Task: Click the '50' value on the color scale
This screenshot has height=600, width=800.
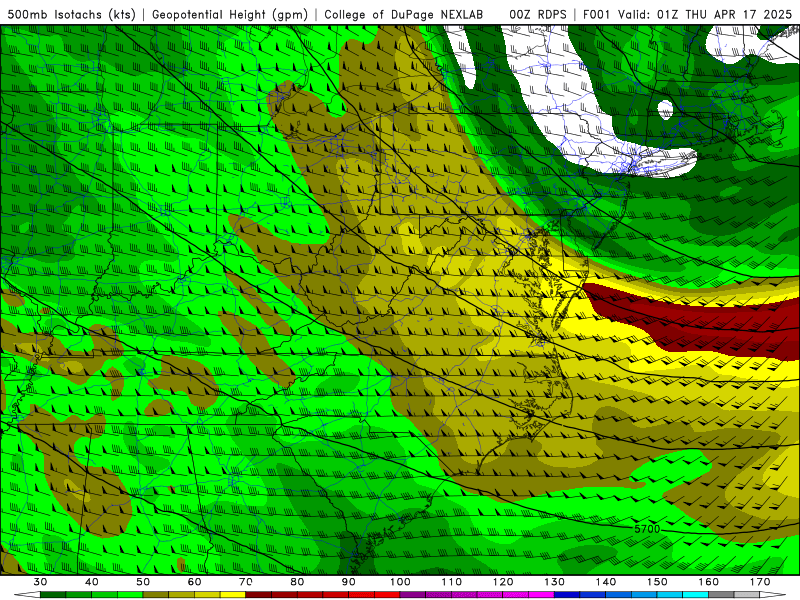Action: (143, 582)
